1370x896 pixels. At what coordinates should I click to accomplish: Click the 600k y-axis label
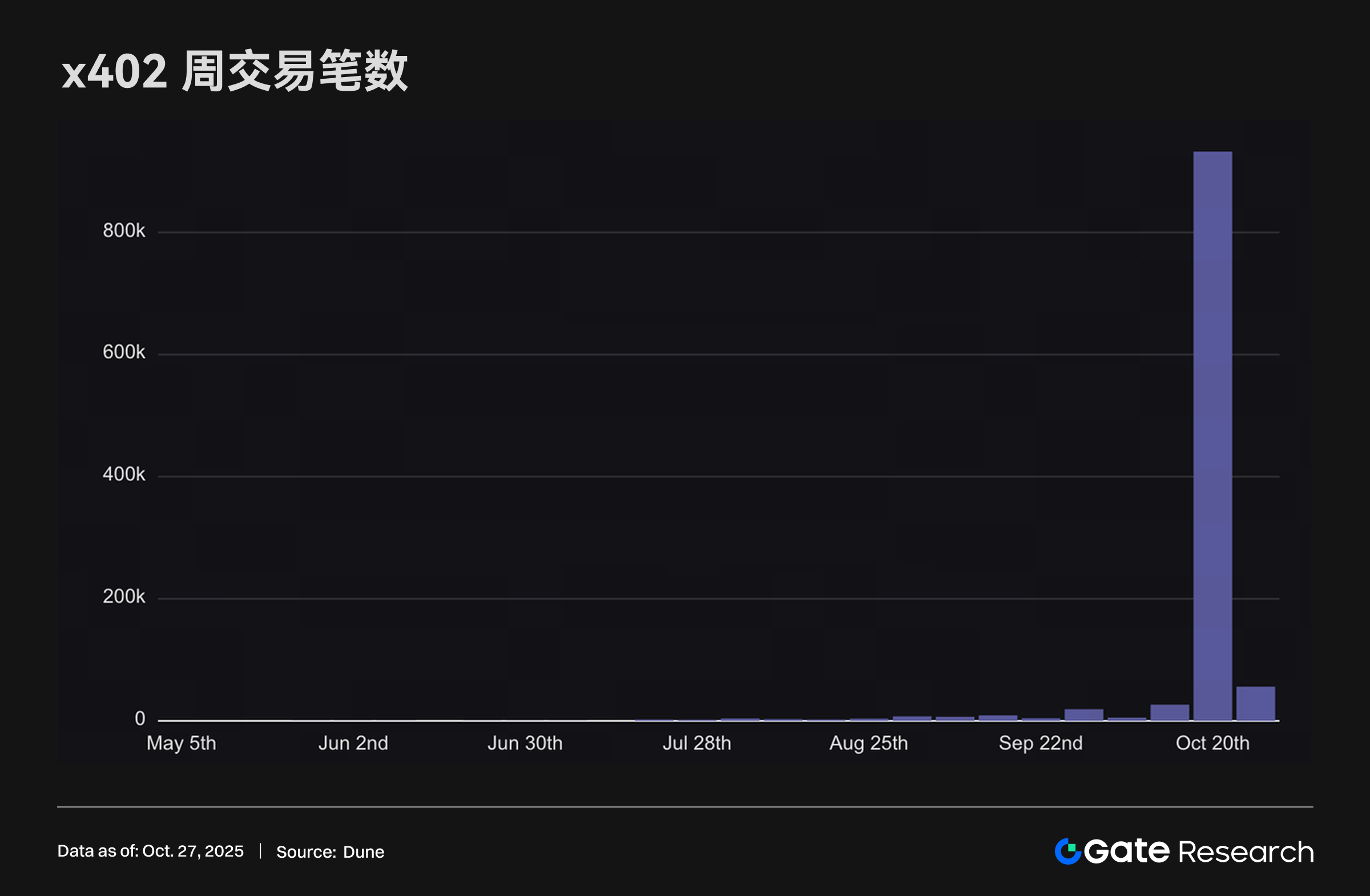pyautogui.click(x=124, y=352)
